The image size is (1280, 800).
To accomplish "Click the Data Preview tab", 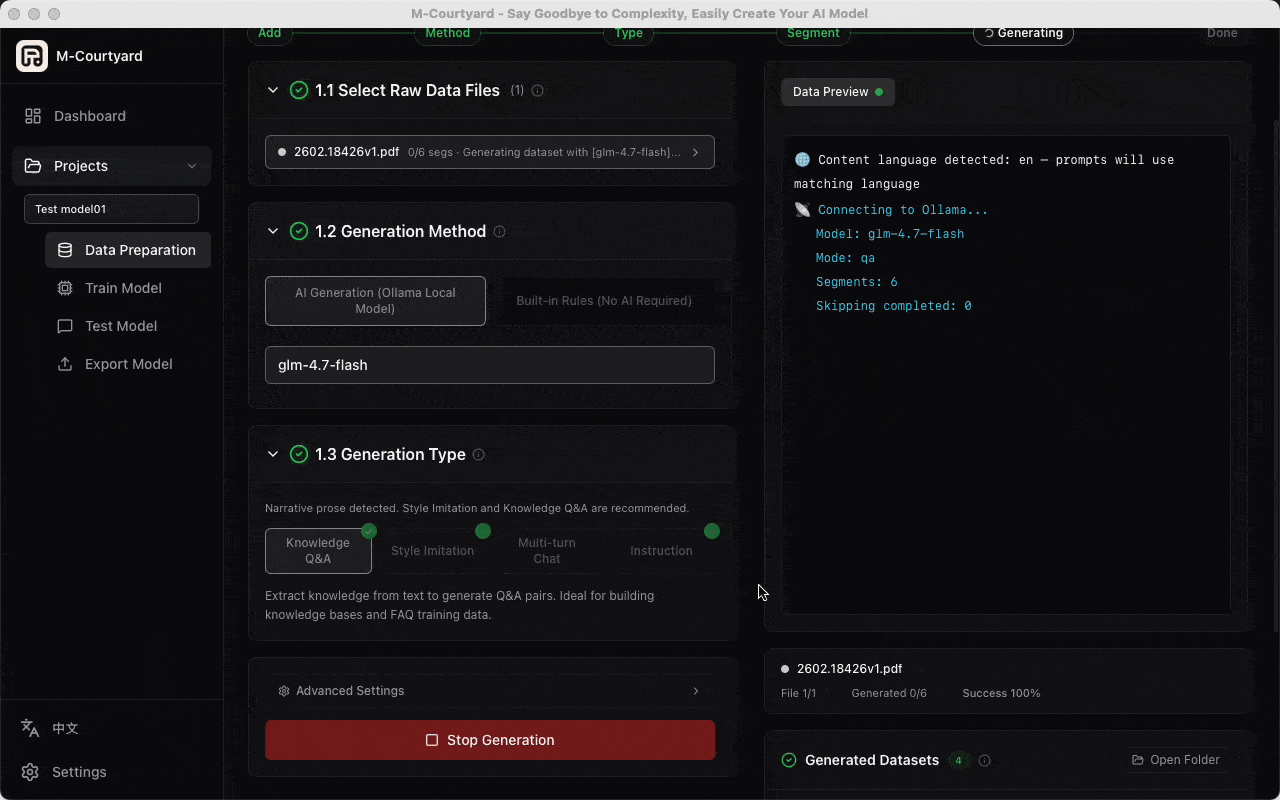I will pyautogui.click(x=838, y=92).
